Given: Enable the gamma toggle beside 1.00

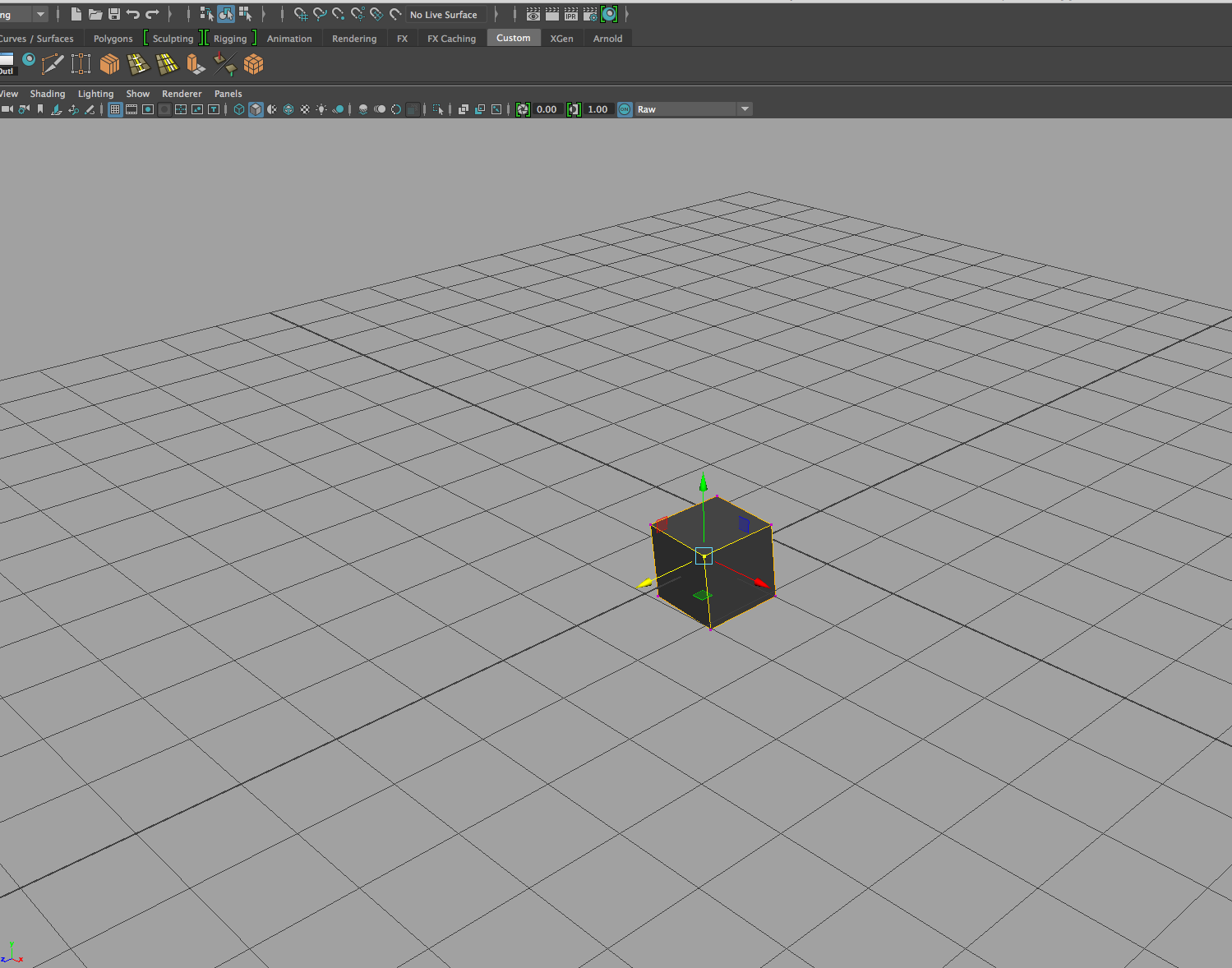Looking at the screenshot, I should (x=574, y=108).
